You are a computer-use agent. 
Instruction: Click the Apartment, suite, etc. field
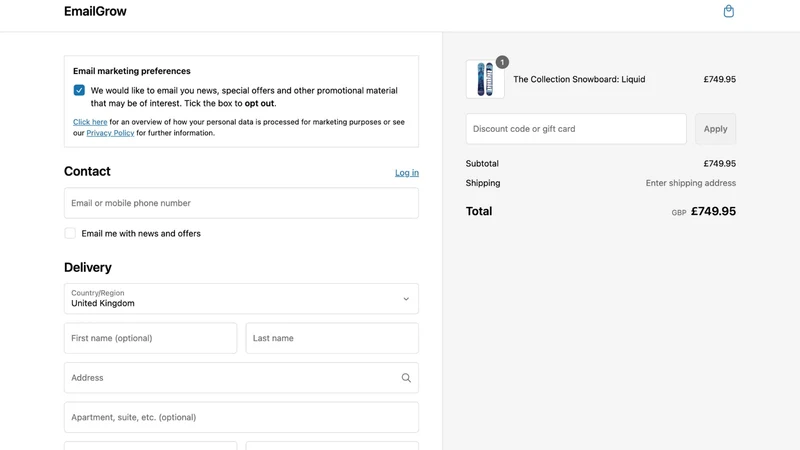point(241,417)
